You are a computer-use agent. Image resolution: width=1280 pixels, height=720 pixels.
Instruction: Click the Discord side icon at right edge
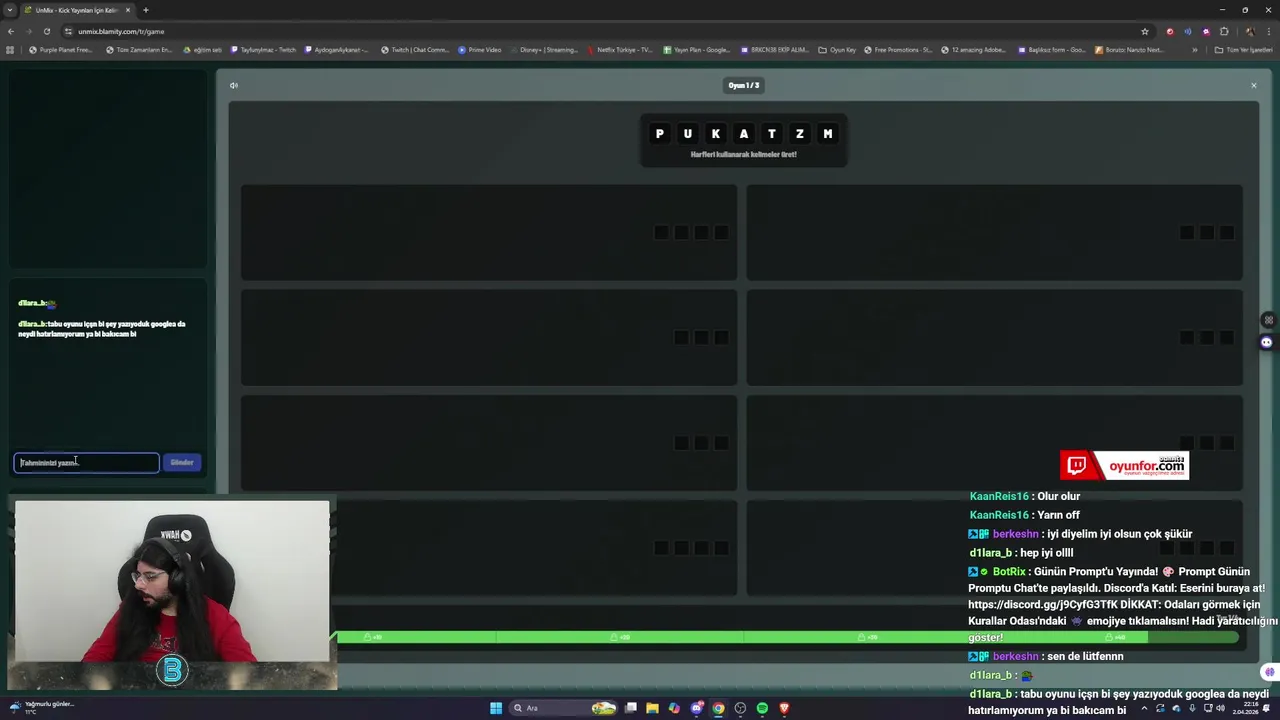[1266, 342]
